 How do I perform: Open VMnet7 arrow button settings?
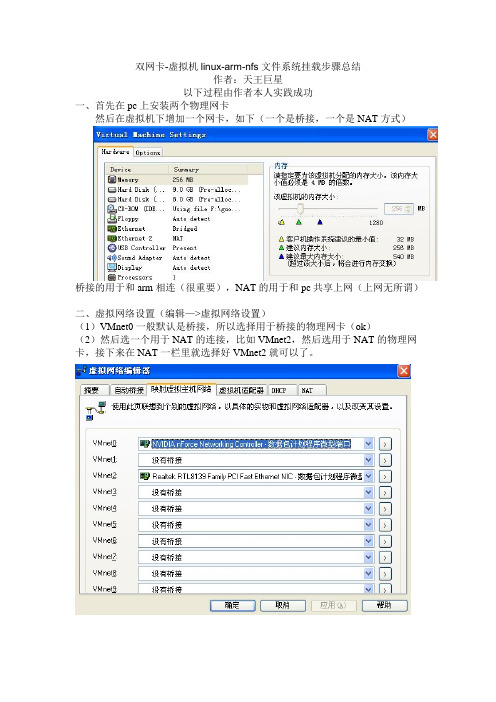(385, 557)
